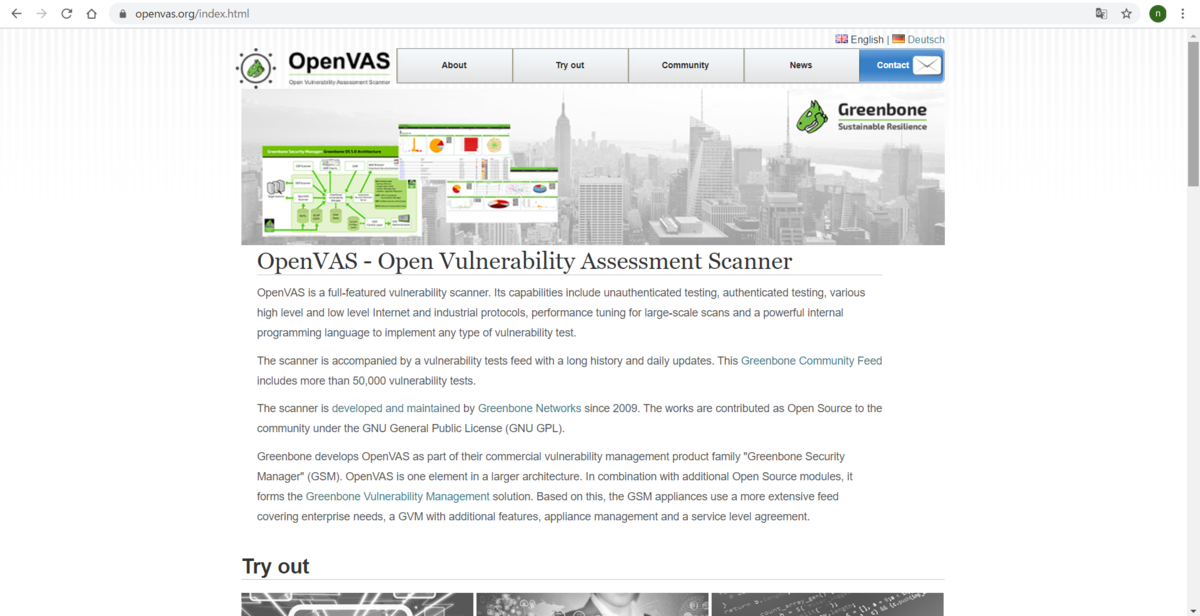Open the Greenbone Vulnerability Management link
This screenshot has height=616, width=1200.
point(398,496)
